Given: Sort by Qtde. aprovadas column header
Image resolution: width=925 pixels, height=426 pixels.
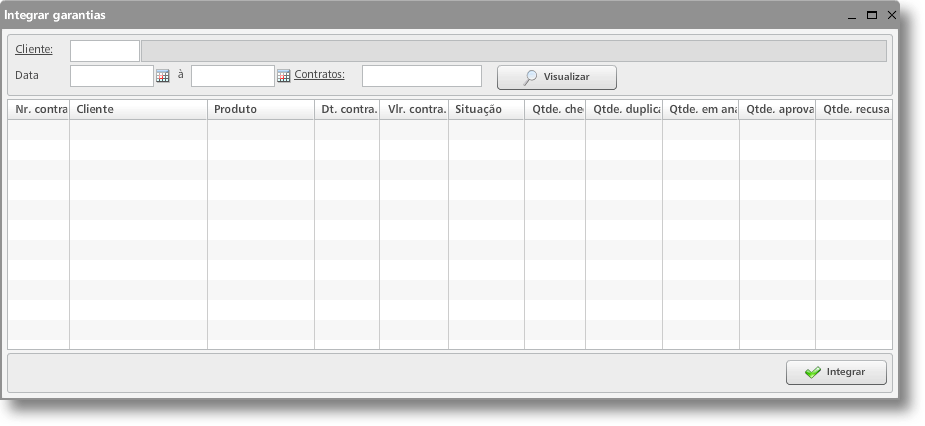Looking at the screenshot, I should click(x=778, y=110).
